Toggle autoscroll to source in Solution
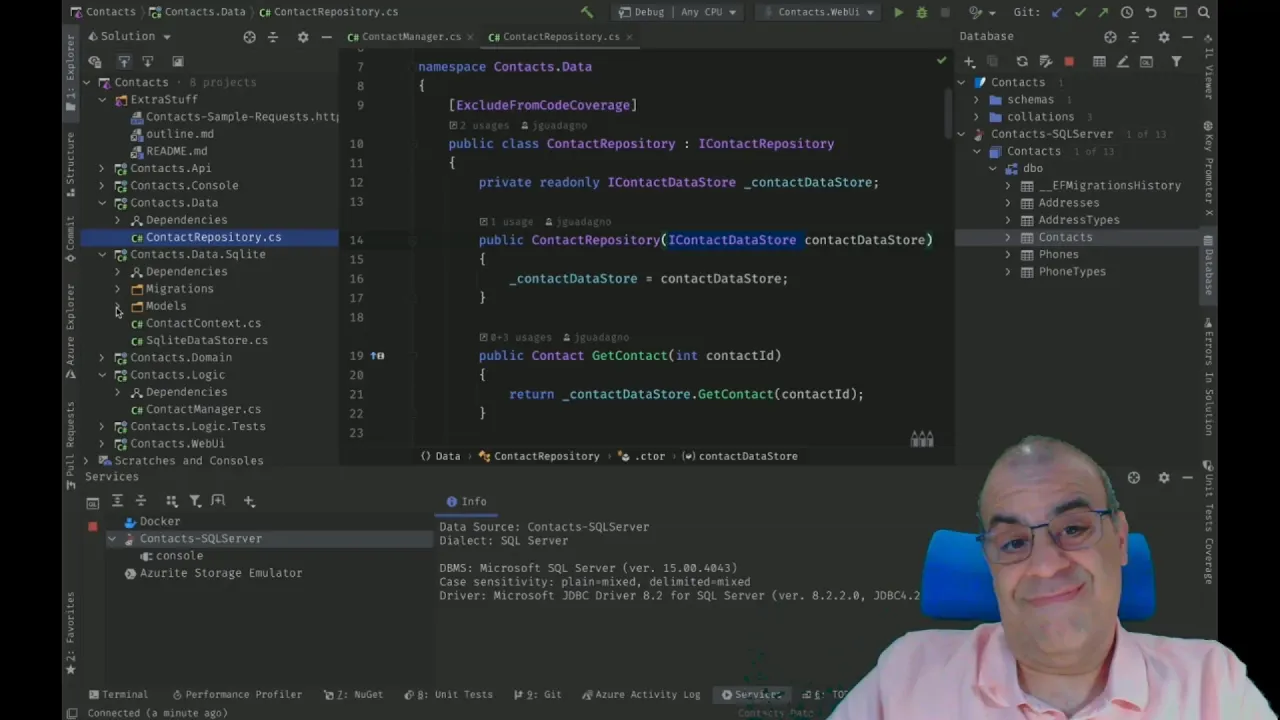 124,61
